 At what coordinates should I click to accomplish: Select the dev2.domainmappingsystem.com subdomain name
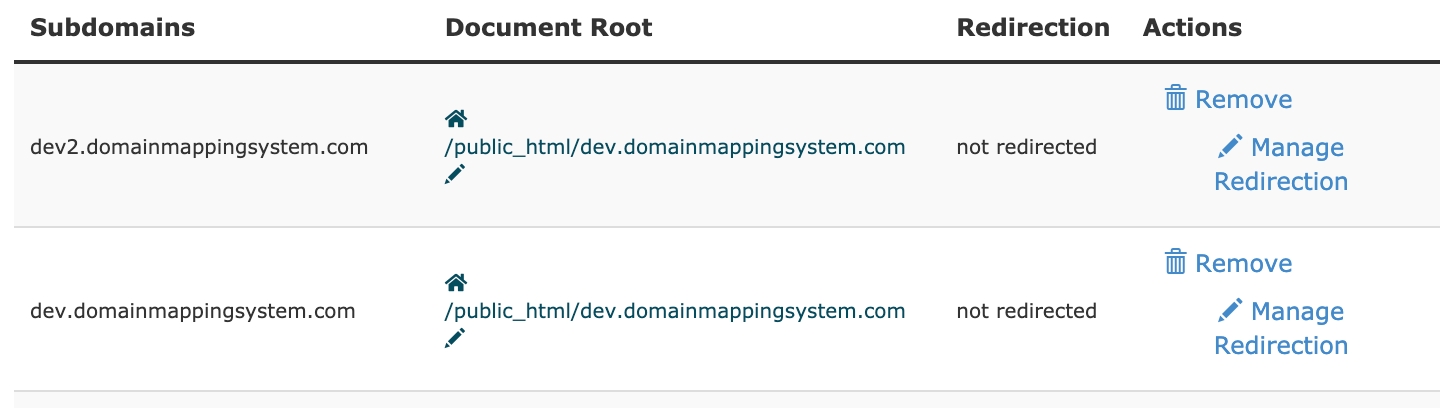point(199,147)
